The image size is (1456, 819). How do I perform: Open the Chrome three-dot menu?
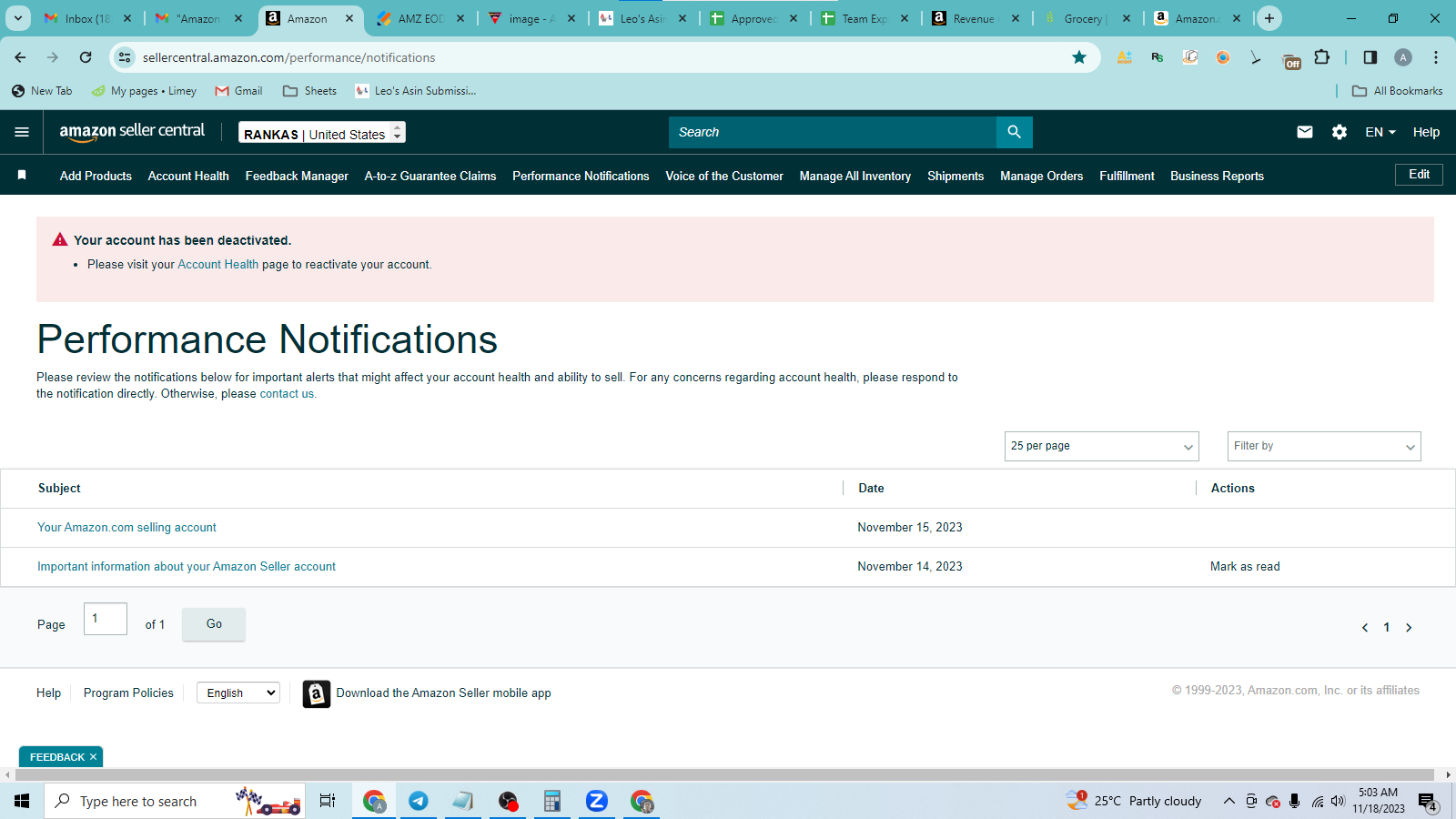click(1436, 57)
